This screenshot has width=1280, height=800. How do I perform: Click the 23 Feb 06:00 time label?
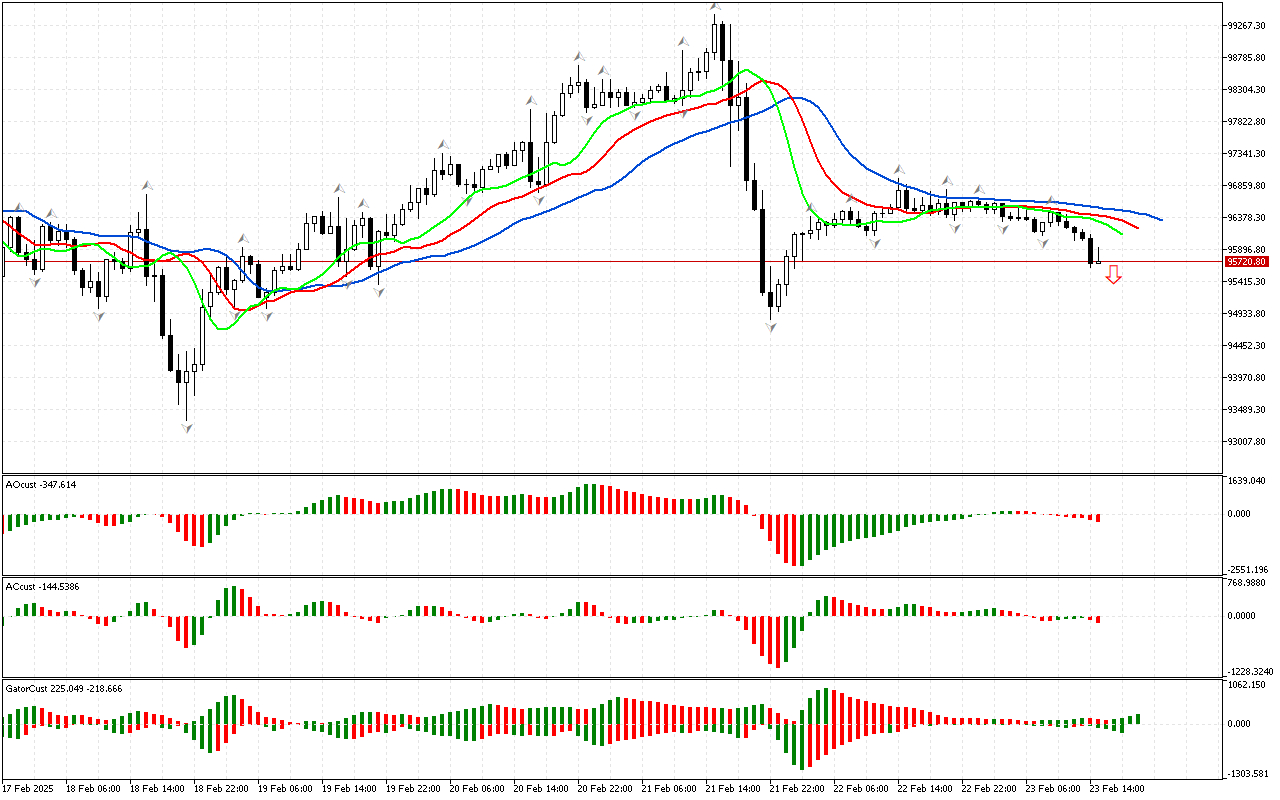coord(1053,789)
